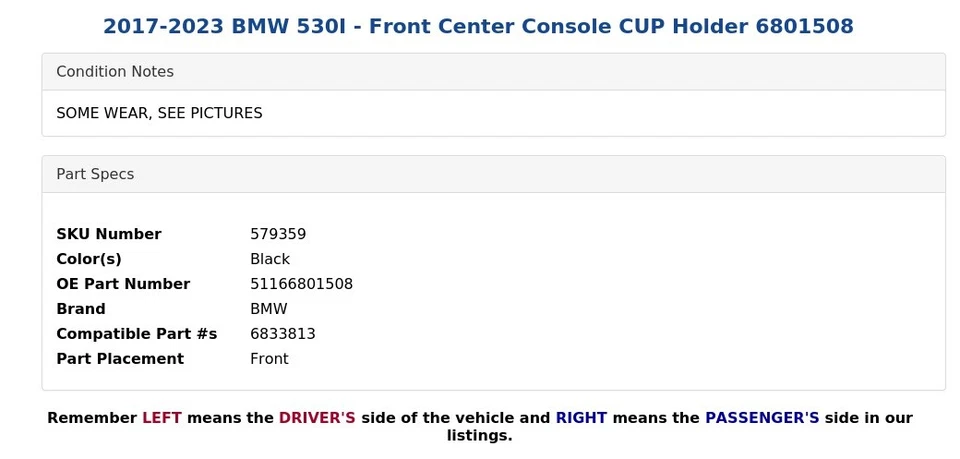Viewport: 960px width, 459px height.
Task: Select compatible part number 6833813
Action: click(x=283, y=334)
